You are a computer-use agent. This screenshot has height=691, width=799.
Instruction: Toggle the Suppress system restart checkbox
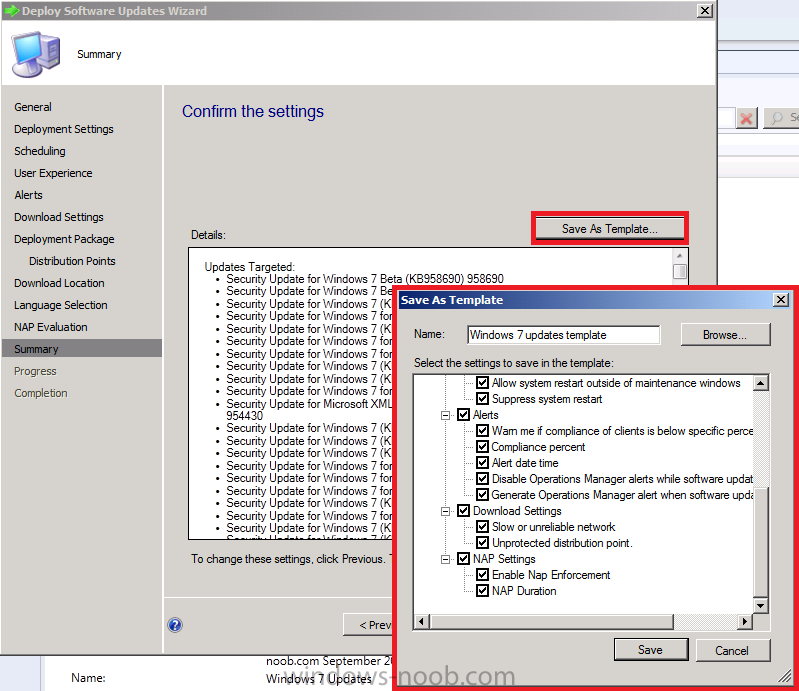(x=483, y=398)
